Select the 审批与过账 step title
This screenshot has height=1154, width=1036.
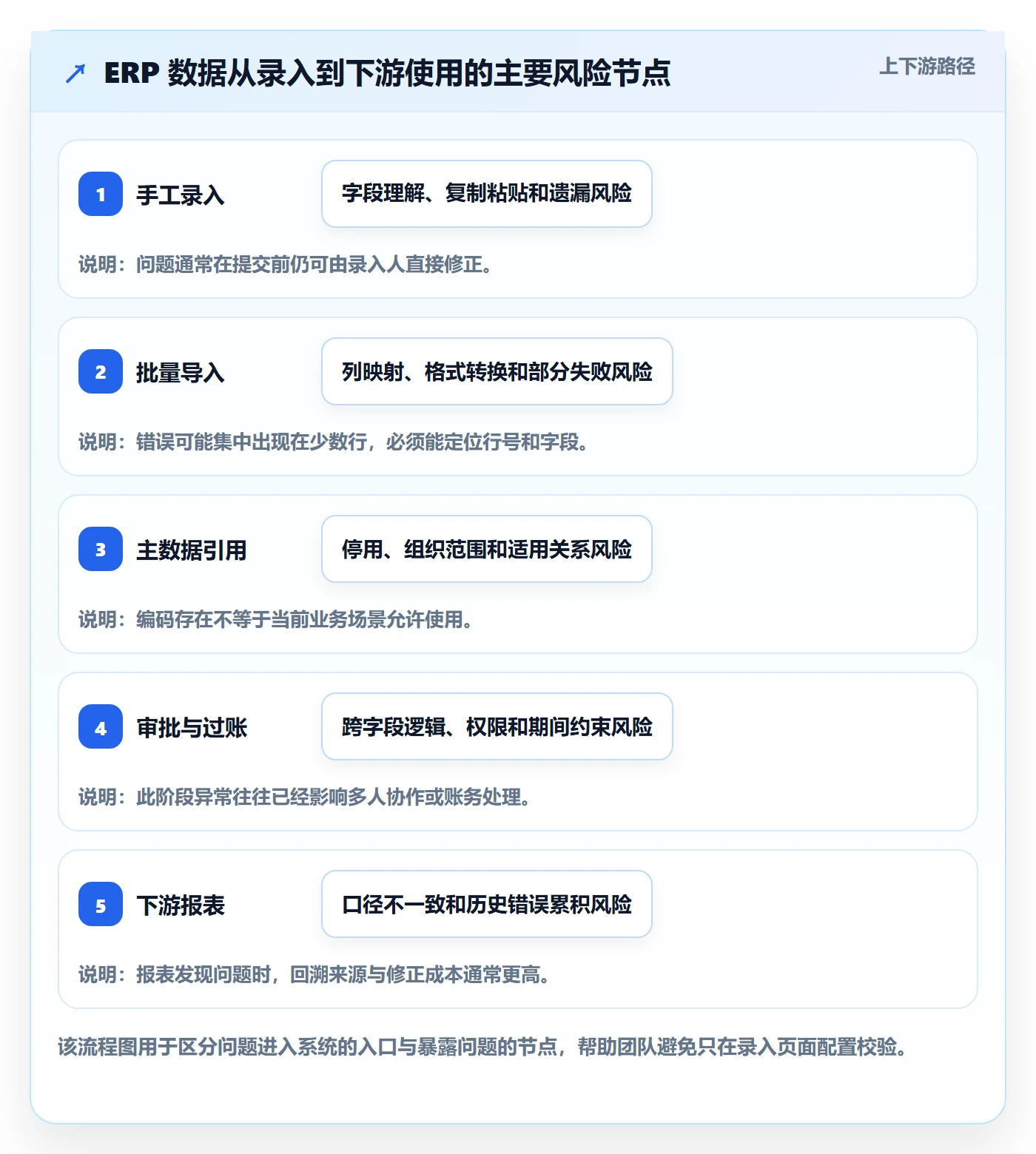(x=192, y=728)
